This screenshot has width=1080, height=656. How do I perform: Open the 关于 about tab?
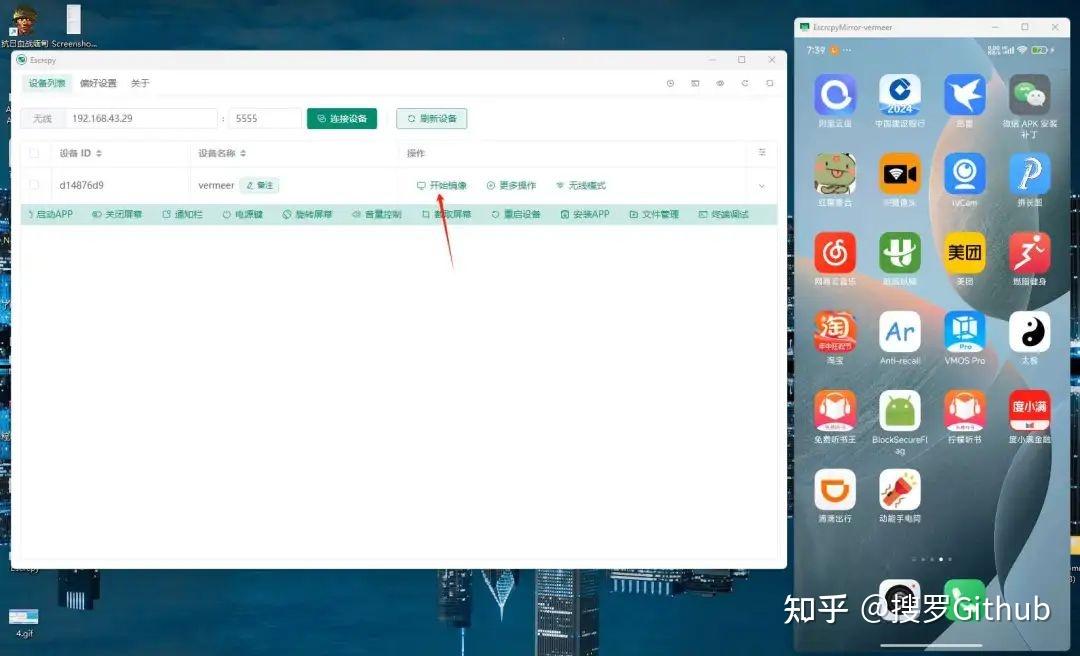coord(140,83)
